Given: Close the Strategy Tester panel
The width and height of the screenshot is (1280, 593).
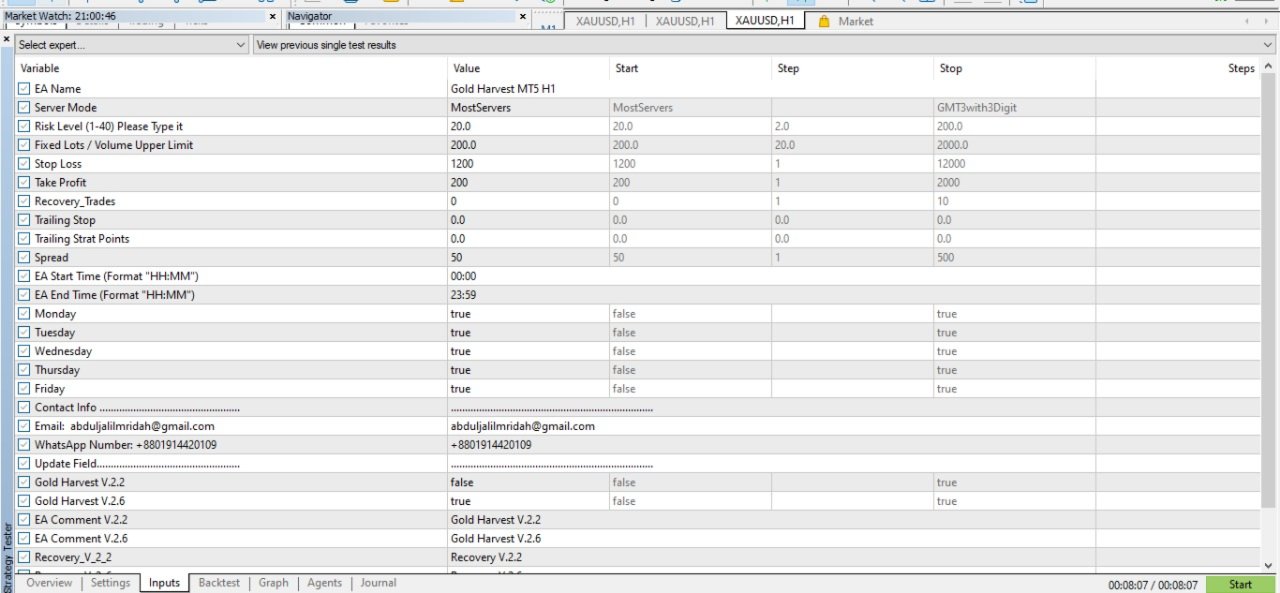Looking at the screenshot, I should pos(6,40).
